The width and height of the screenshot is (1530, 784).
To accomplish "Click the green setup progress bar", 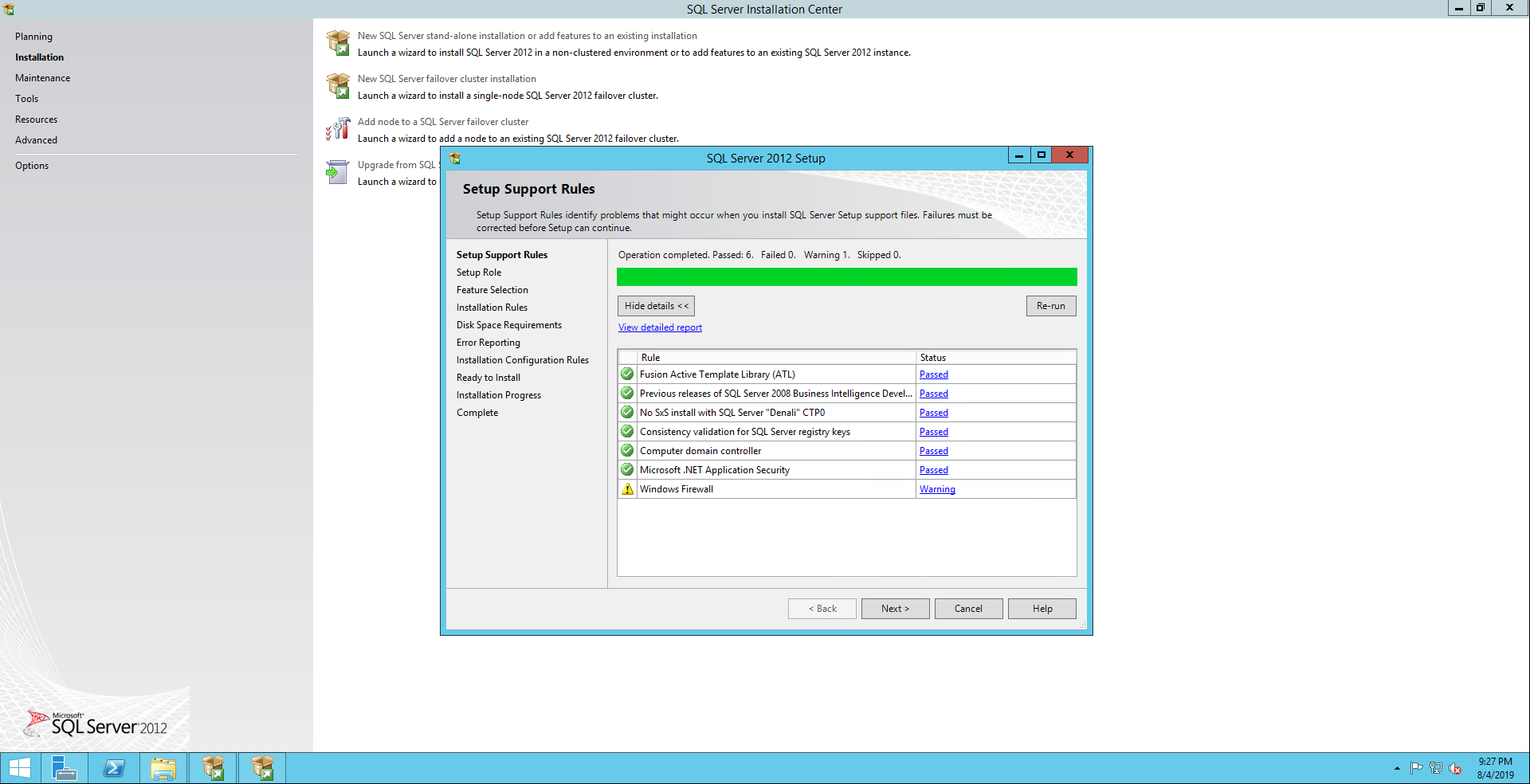I will coord(846,276).
